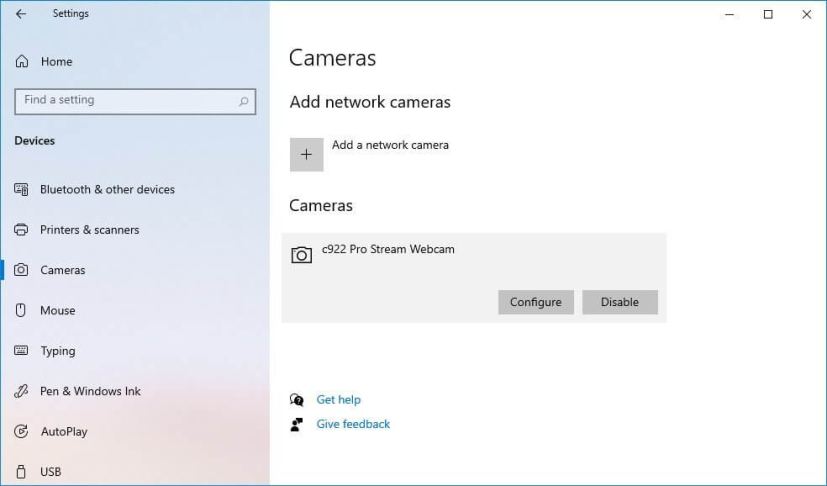
Task: Click the Give feedback person icon
Action: point(297,424)
